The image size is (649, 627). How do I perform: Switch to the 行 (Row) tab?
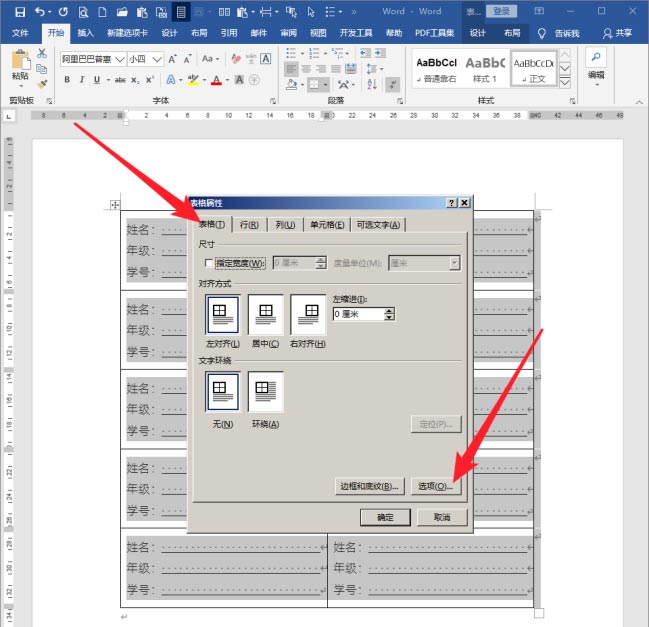[x=249, y=225]
